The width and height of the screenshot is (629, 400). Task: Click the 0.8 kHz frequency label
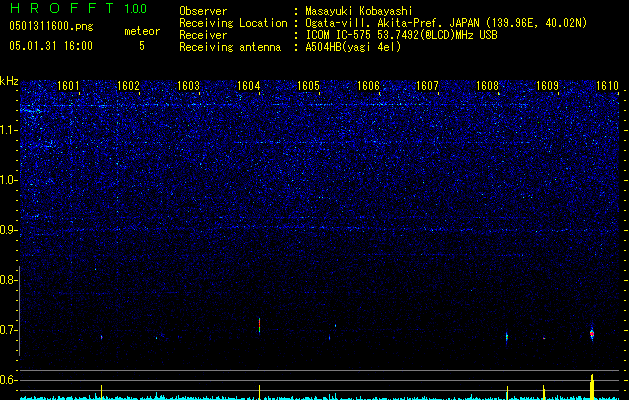tap(9, 280)
